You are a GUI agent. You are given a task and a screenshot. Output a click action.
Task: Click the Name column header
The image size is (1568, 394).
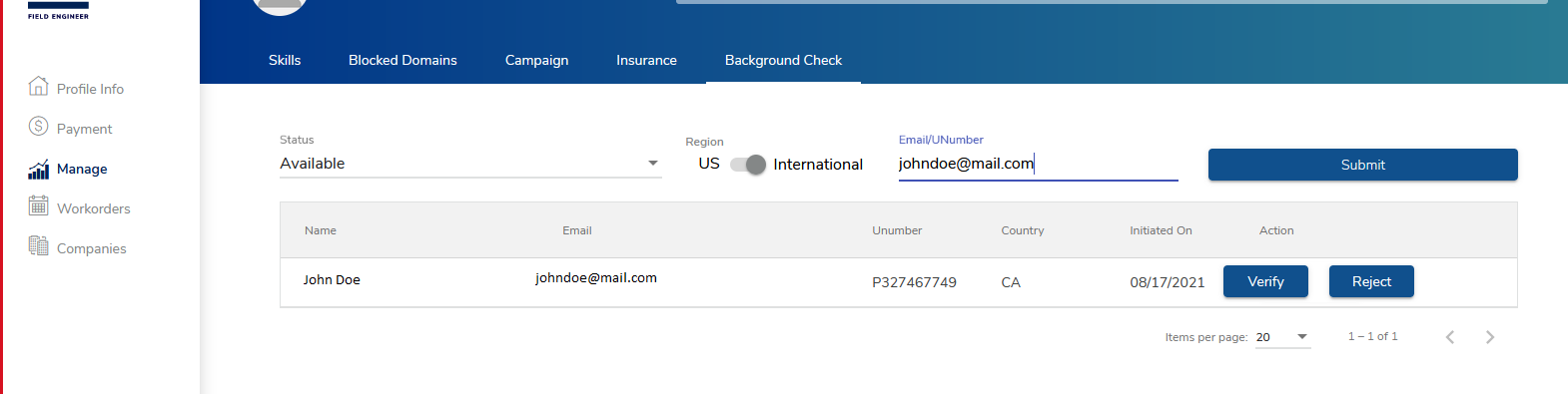[x=320, y=230]
